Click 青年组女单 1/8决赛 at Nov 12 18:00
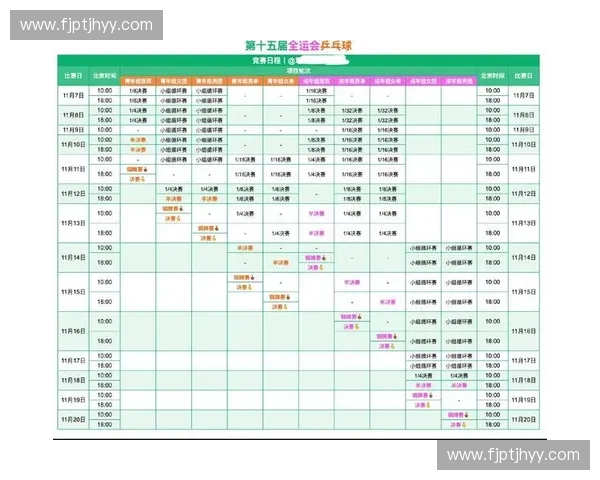The width and height of the screenshot is (600, 480). click(x=280, y=199)
